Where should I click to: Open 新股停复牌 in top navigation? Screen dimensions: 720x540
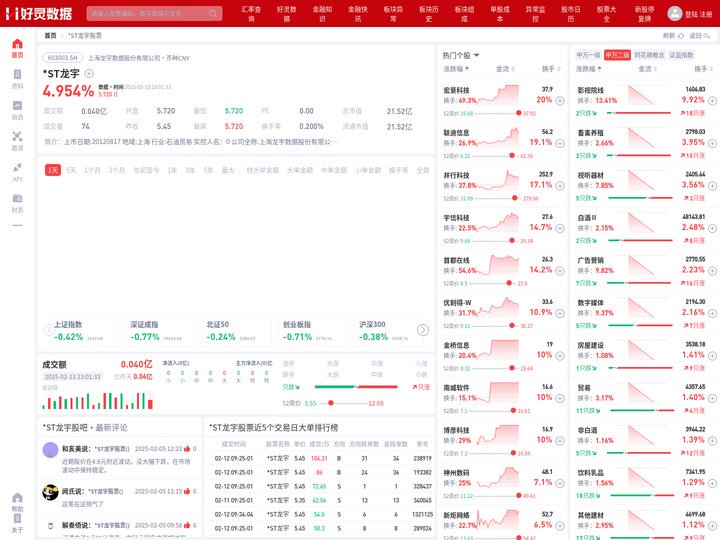[644, 14]
